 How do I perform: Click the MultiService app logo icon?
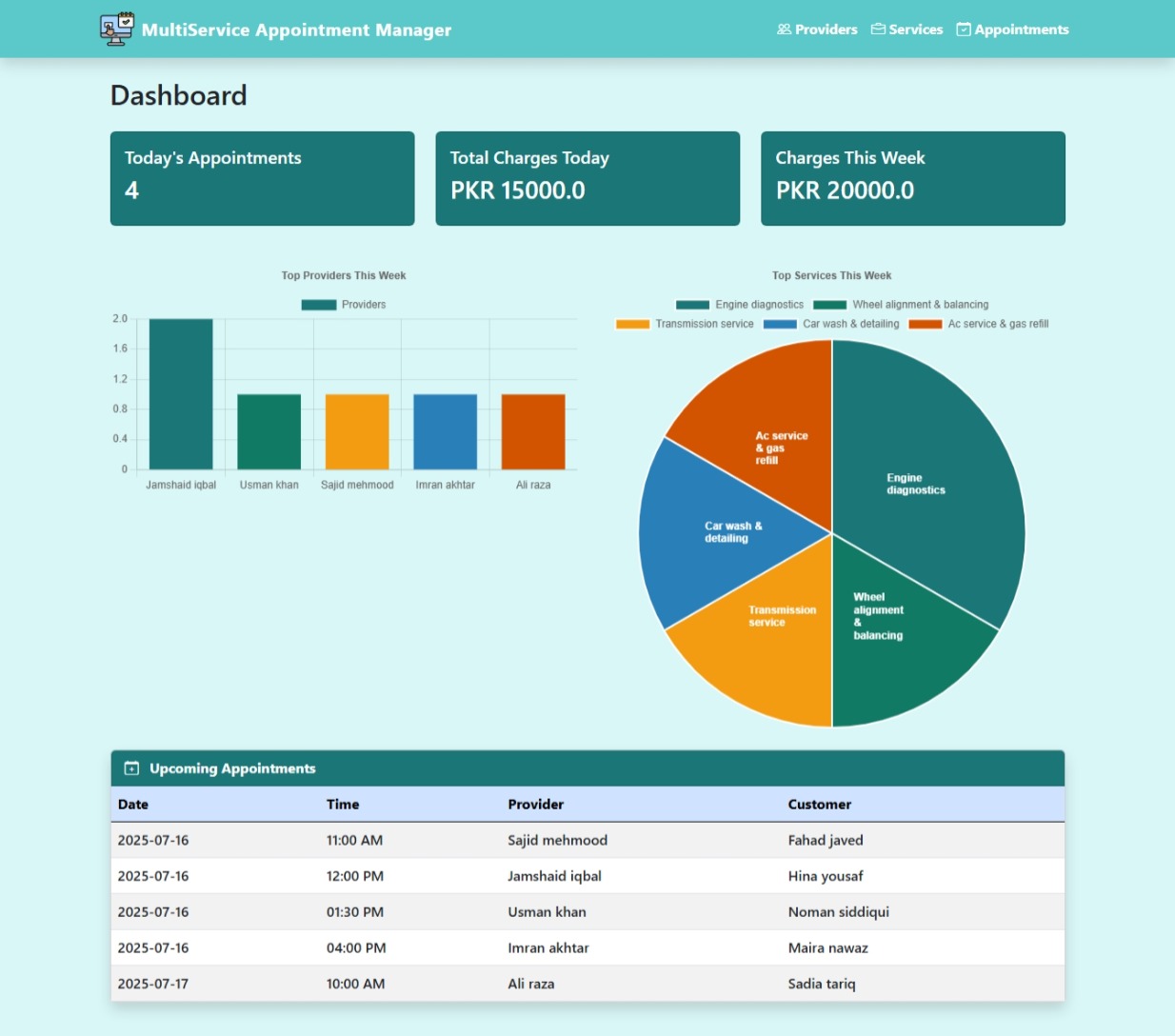[x=117, y=30]
